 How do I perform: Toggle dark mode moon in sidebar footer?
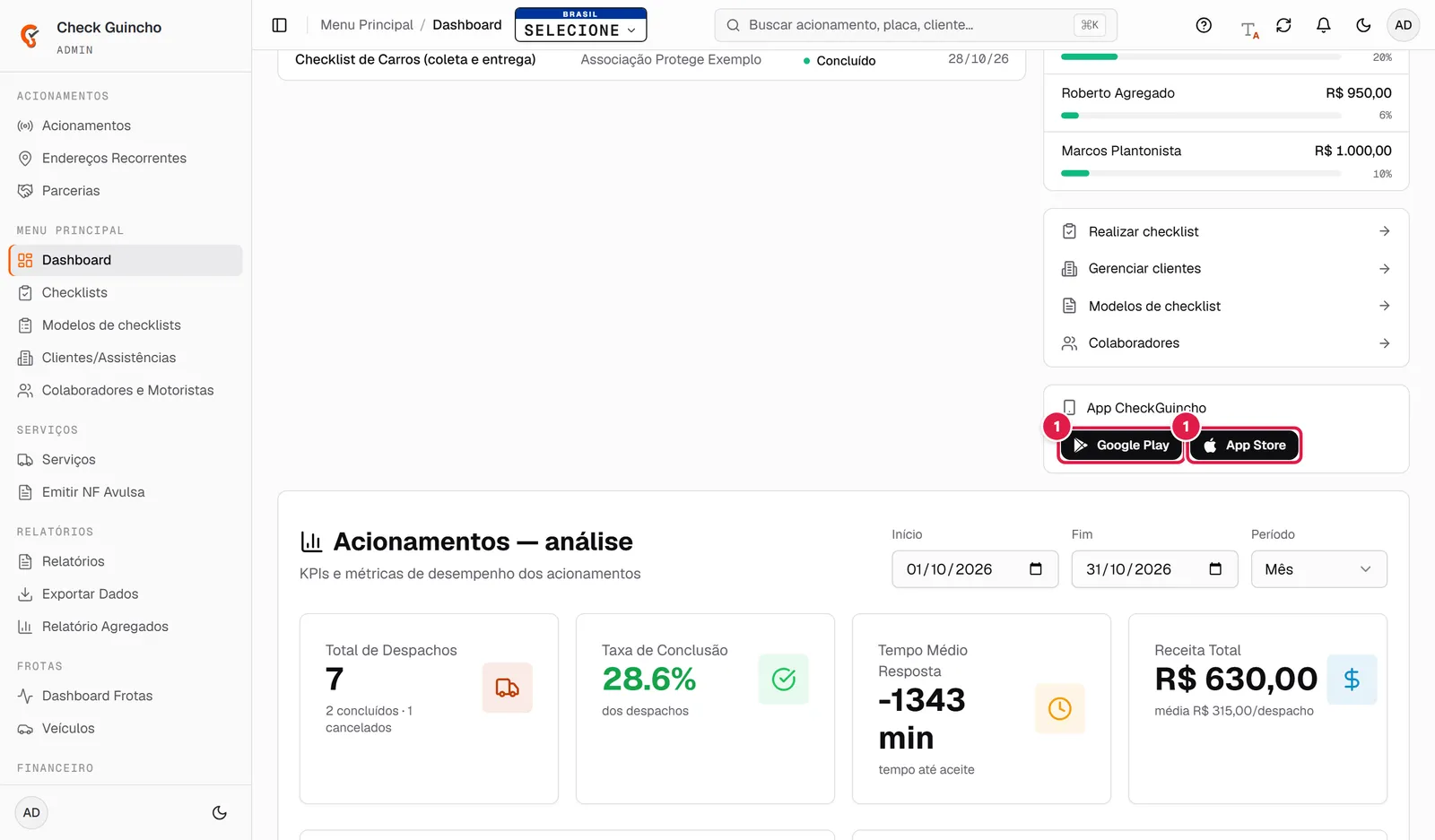219,813
